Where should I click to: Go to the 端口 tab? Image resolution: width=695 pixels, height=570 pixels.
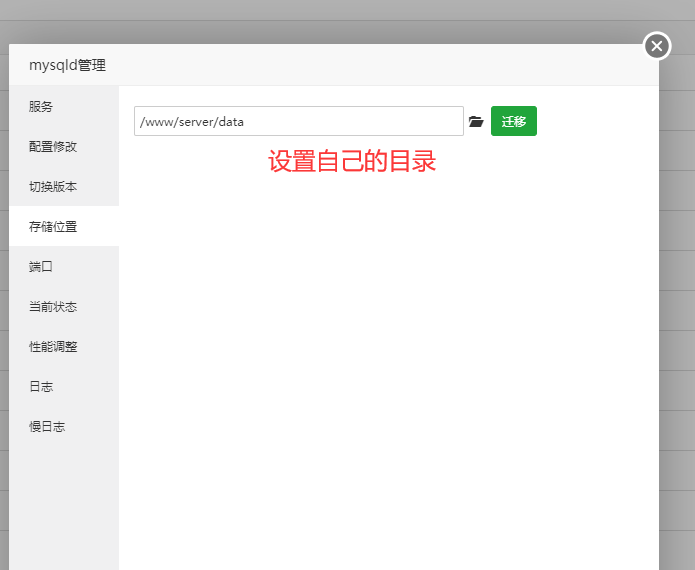point(64,266)
